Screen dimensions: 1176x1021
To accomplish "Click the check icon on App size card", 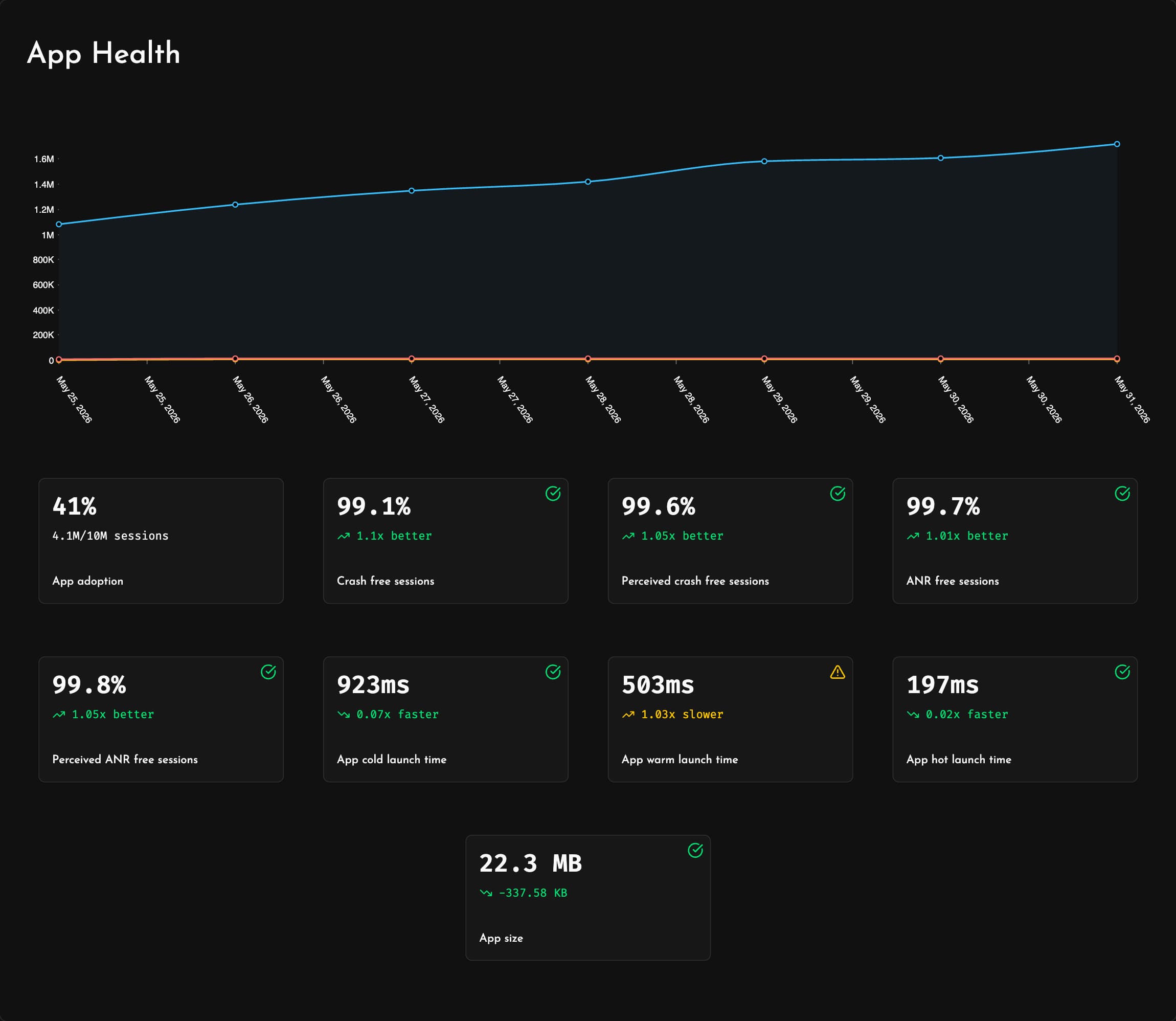I will (x=695, y=850).
